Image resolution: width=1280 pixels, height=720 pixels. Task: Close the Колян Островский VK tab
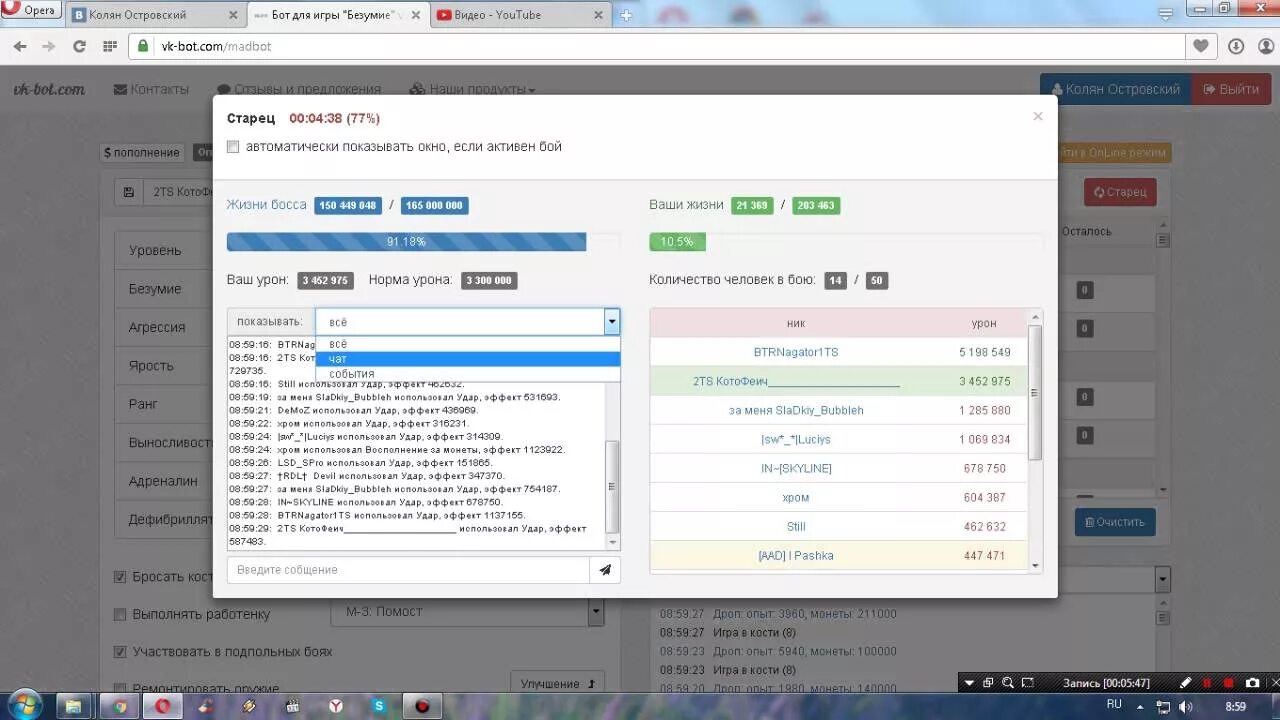point(232,15)
